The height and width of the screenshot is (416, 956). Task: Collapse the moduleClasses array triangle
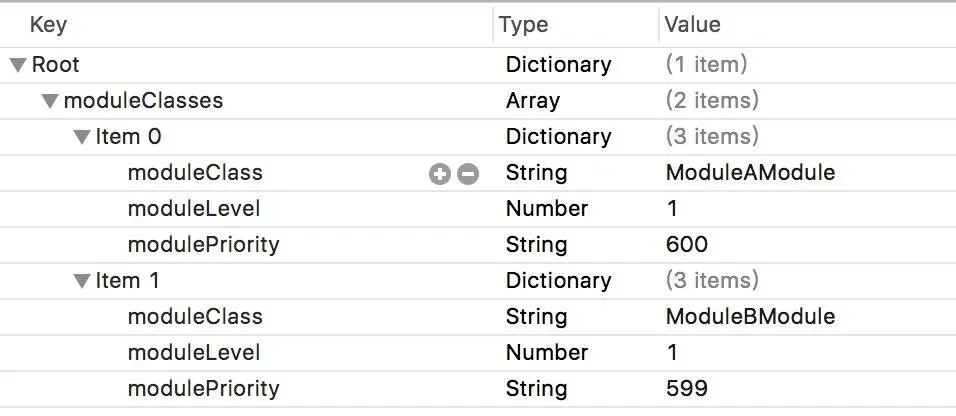point(50,102)
